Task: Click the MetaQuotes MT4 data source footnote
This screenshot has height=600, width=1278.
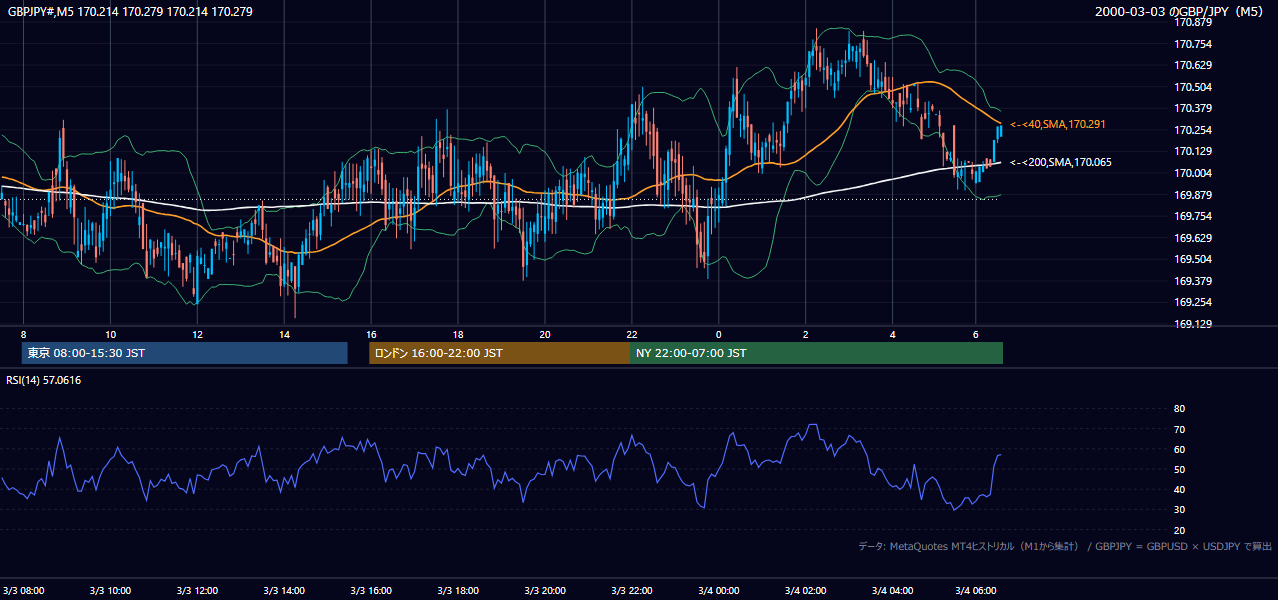Action: tap(1065, 546)
